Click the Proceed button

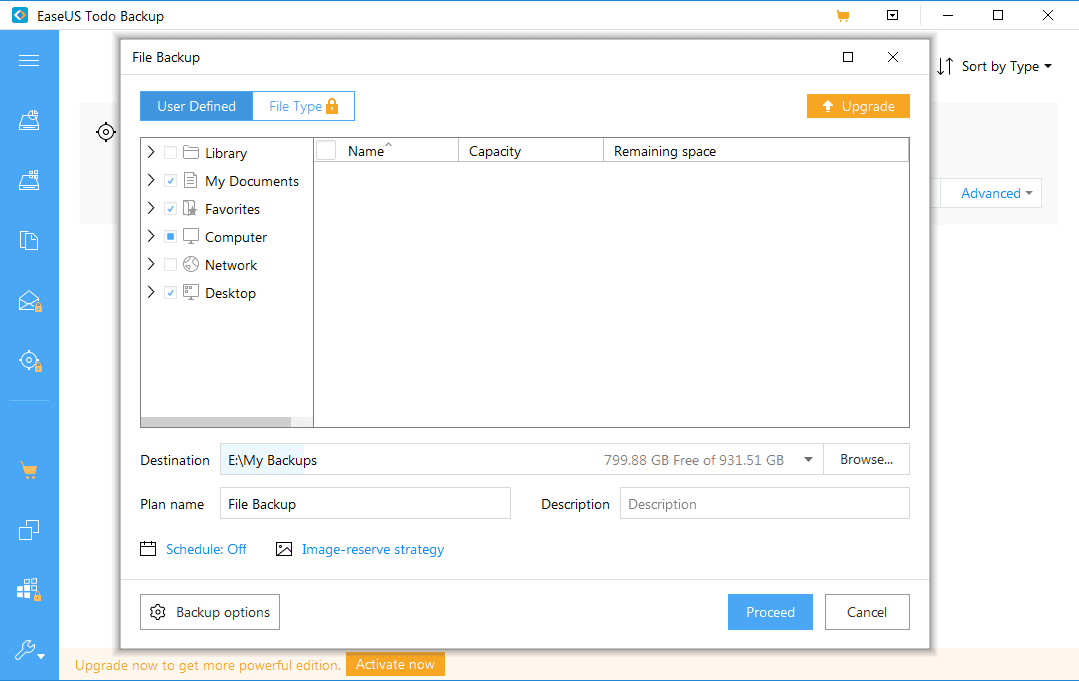770,612
